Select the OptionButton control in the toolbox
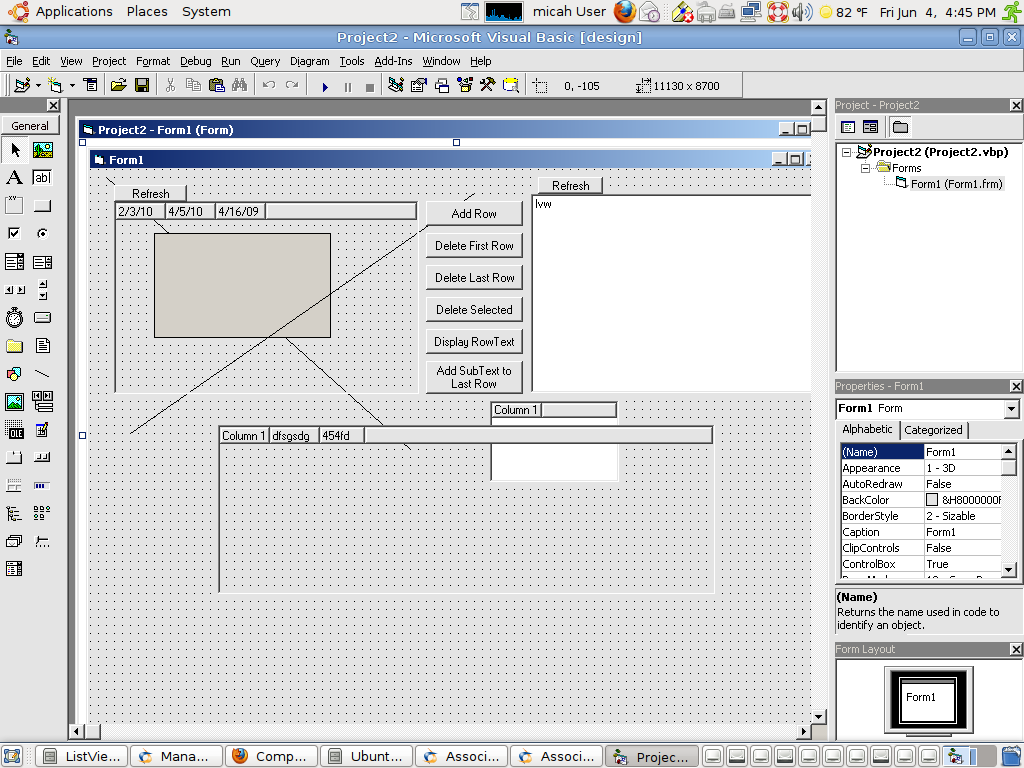Screen dimensions: 1024x768 coord(41,233)
